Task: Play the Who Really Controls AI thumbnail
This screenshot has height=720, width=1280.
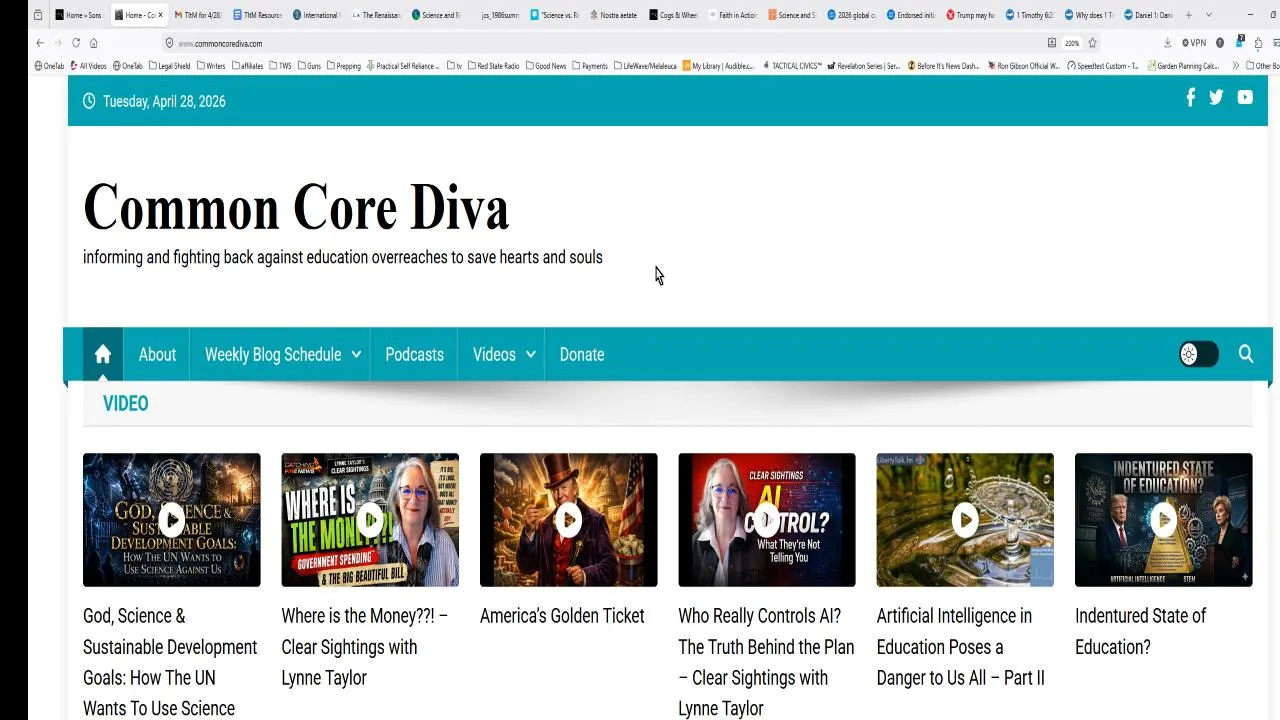Action: tap(767, 520)
